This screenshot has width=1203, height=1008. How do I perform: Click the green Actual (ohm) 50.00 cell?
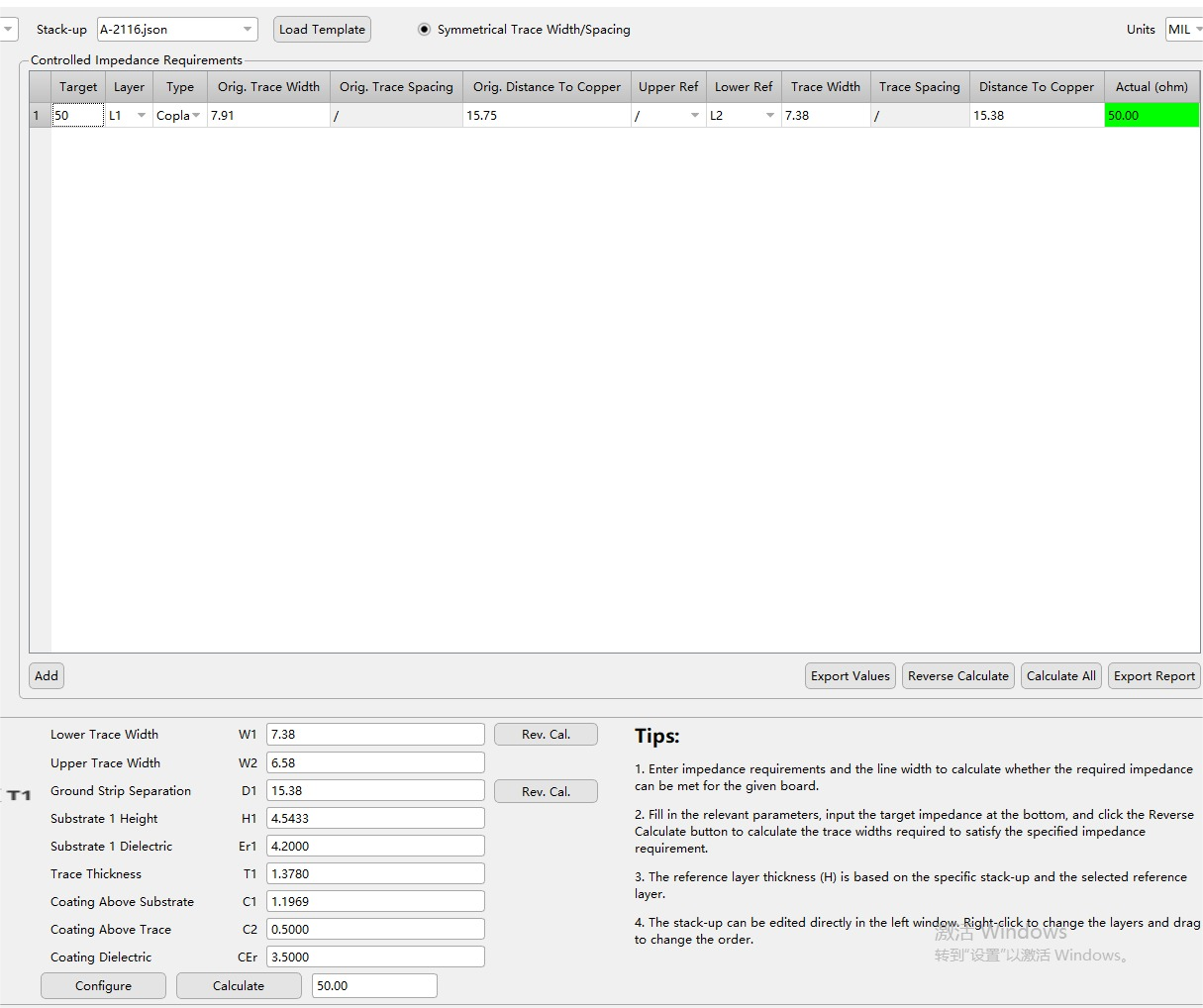[1151, 116]
